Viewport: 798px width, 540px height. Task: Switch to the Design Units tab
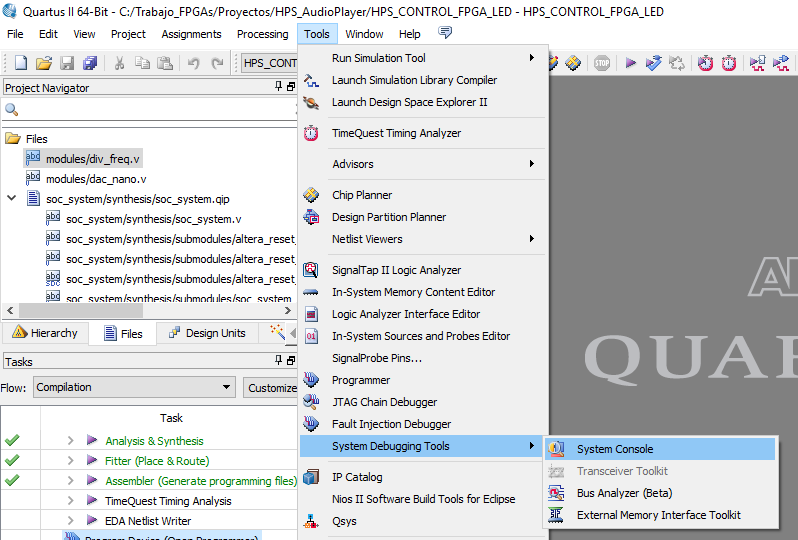(x=207, y=333)
